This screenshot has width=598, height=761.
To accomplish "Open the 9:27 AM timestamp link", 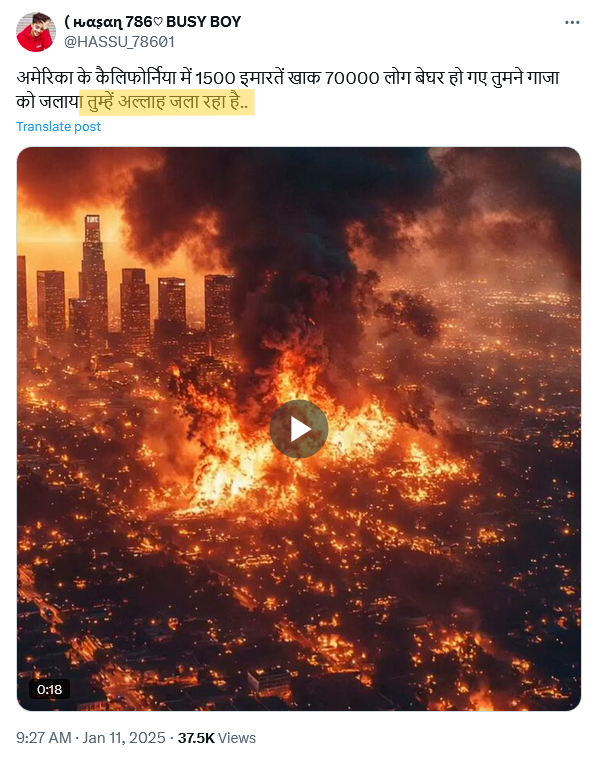I will coord(44,738).
